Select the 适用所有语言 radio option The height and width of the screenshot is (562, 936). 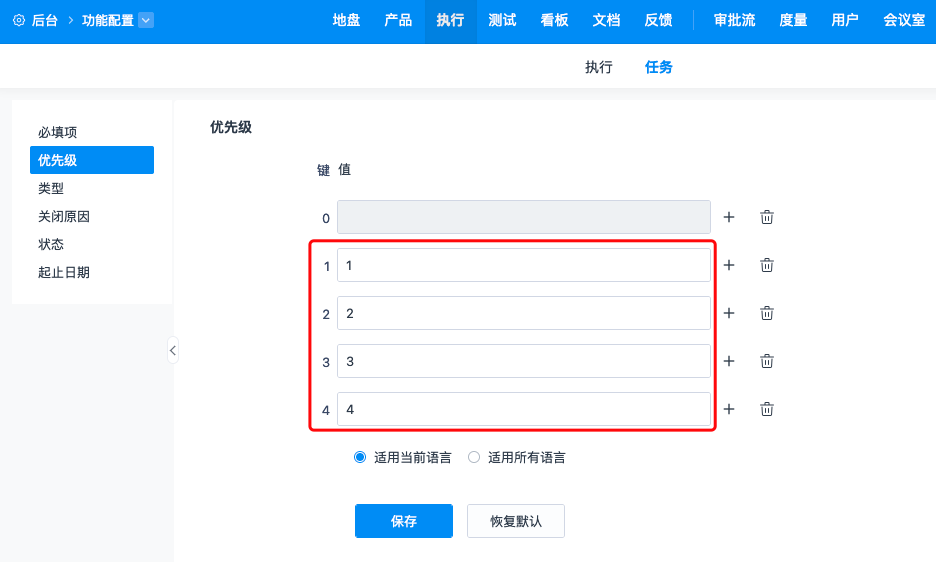tap(474, 457)
